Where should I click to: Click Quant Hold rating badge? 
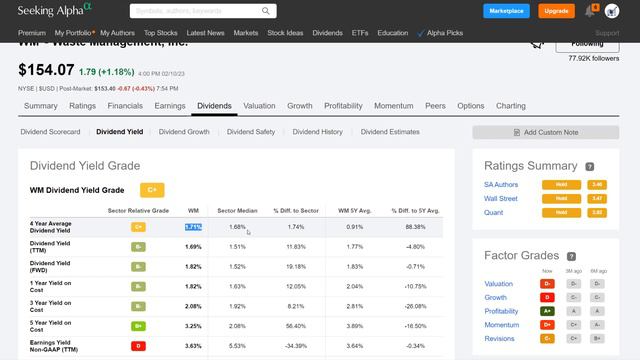tap(561, 213)
